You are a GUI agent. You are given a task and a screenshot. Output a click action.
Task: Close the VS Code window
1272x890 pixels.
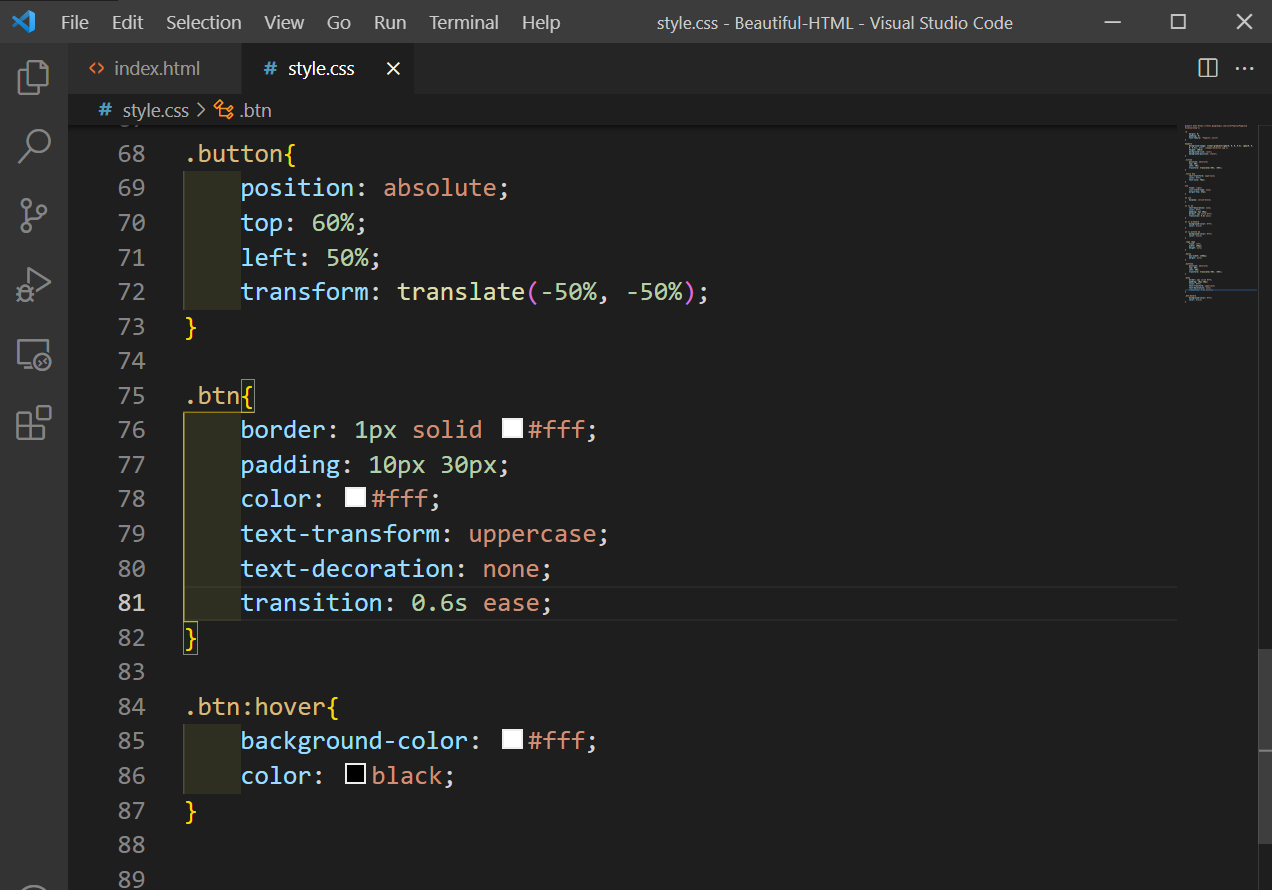click(x=1243, y=22)
